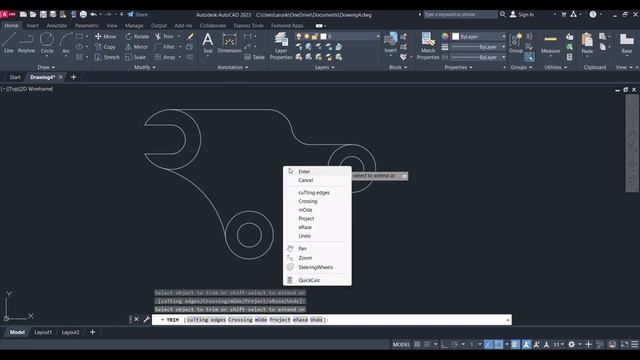Open the customization wrench by command line
This screenshot has height=360, width=640.
point(147,319)
